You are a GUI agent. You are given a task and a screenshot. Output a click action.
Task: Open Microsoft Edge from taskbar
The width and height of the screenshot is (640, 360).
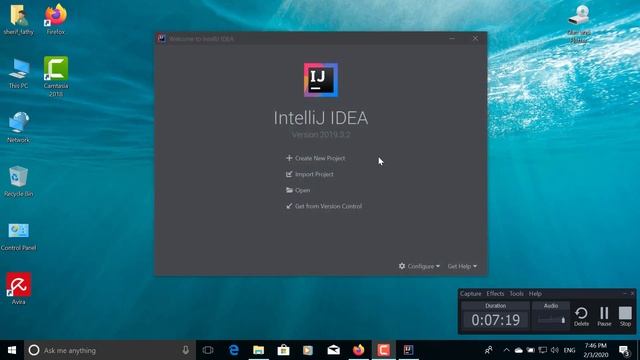[233, 350]
